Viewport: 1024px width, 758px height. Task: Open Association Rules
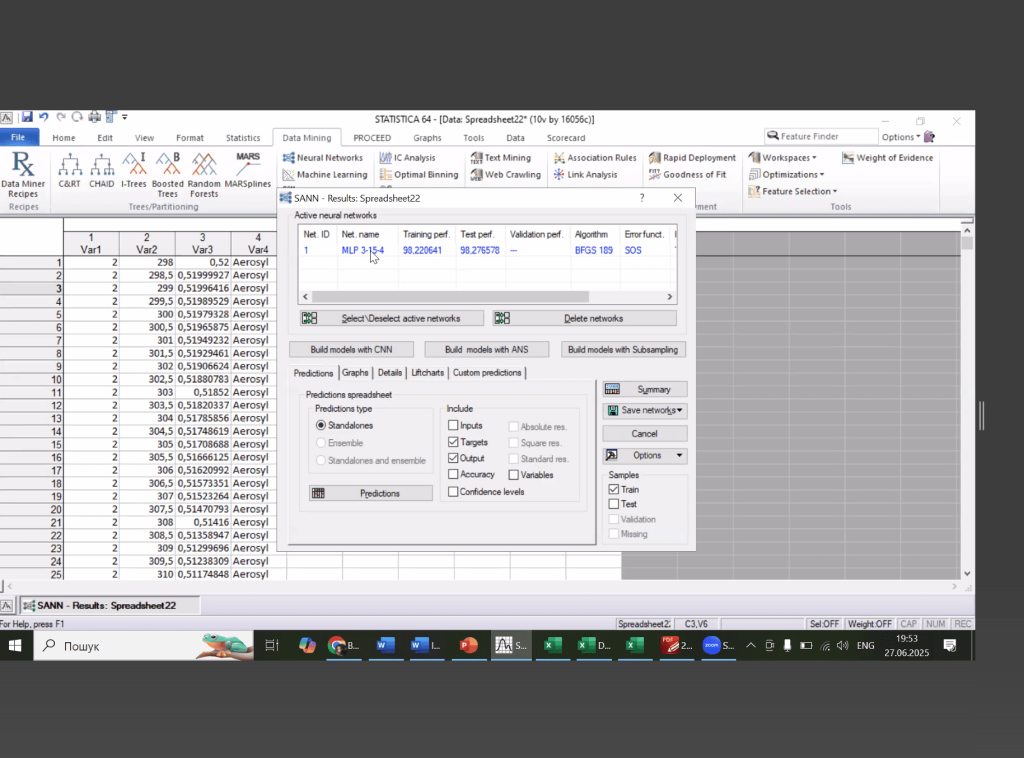tap(595, 158)
